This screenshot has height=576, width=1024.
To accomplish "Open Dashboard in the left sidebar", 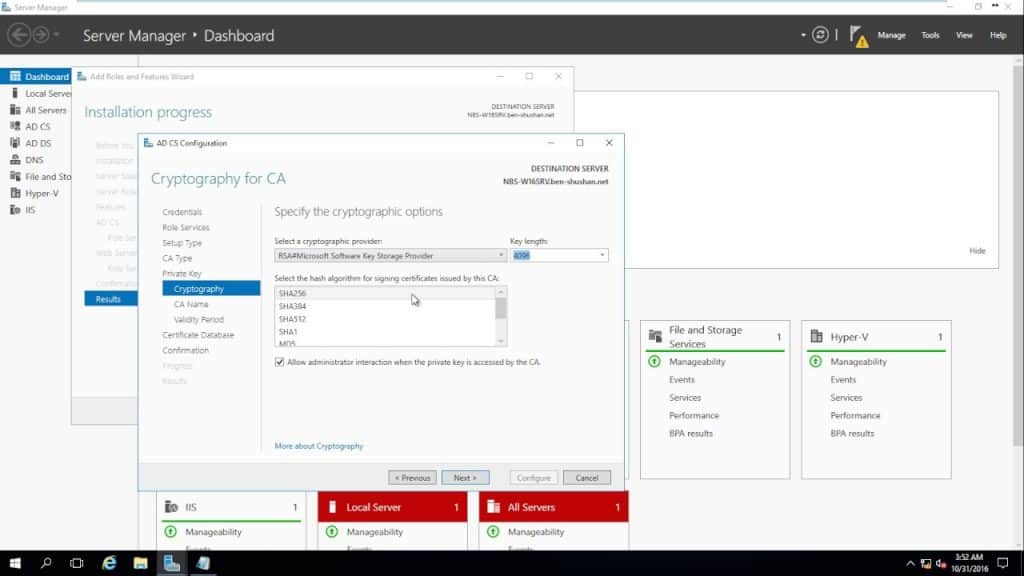I will (x=36, y=76).
